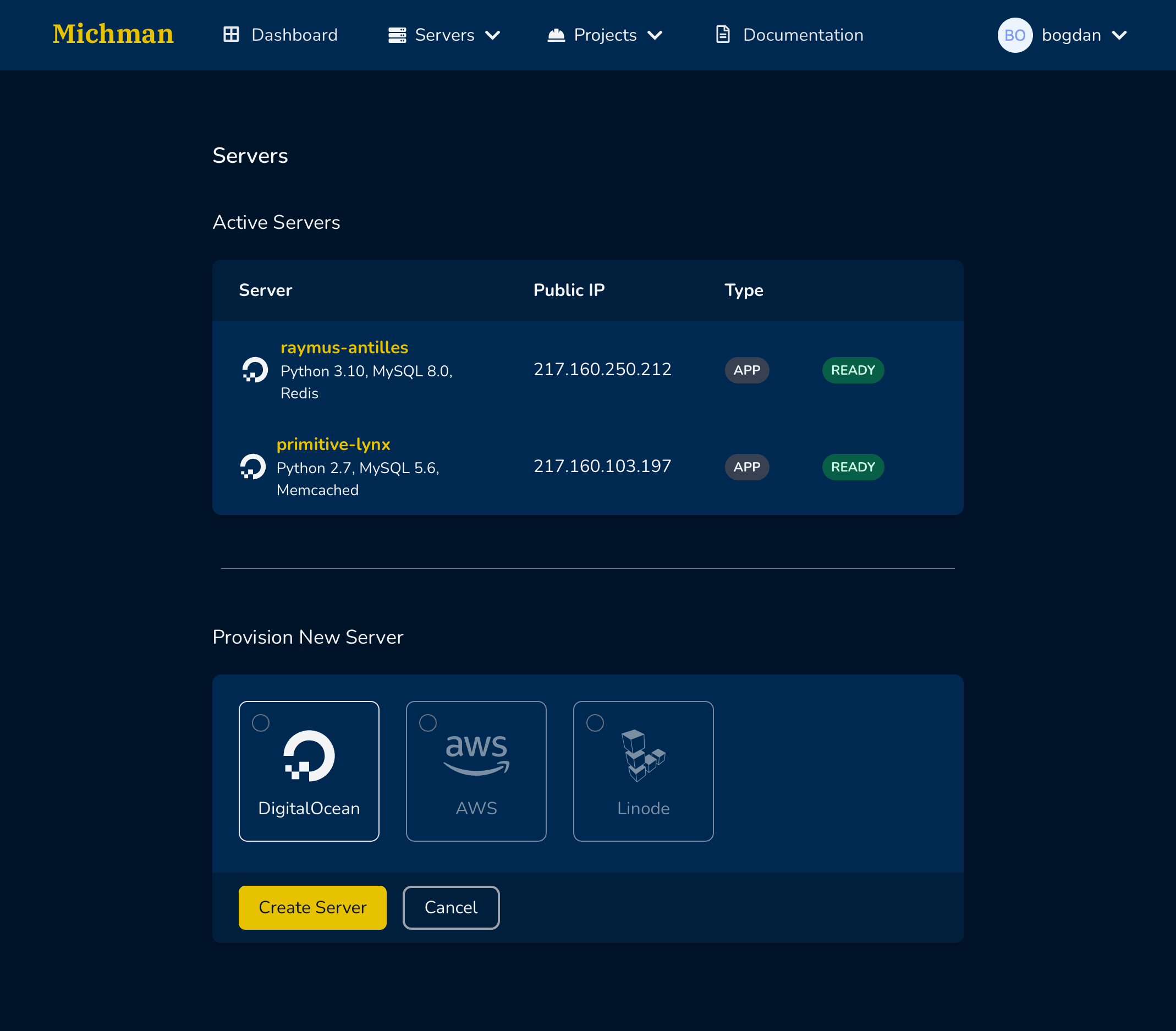Click the Michman logo
The width and height of the screenshot is (1176, 1031).
coord(113,34)
